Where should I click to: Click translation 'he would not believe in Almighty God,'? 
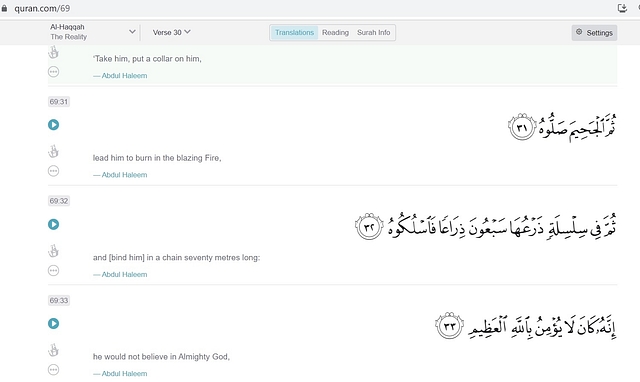coord(161,357)
